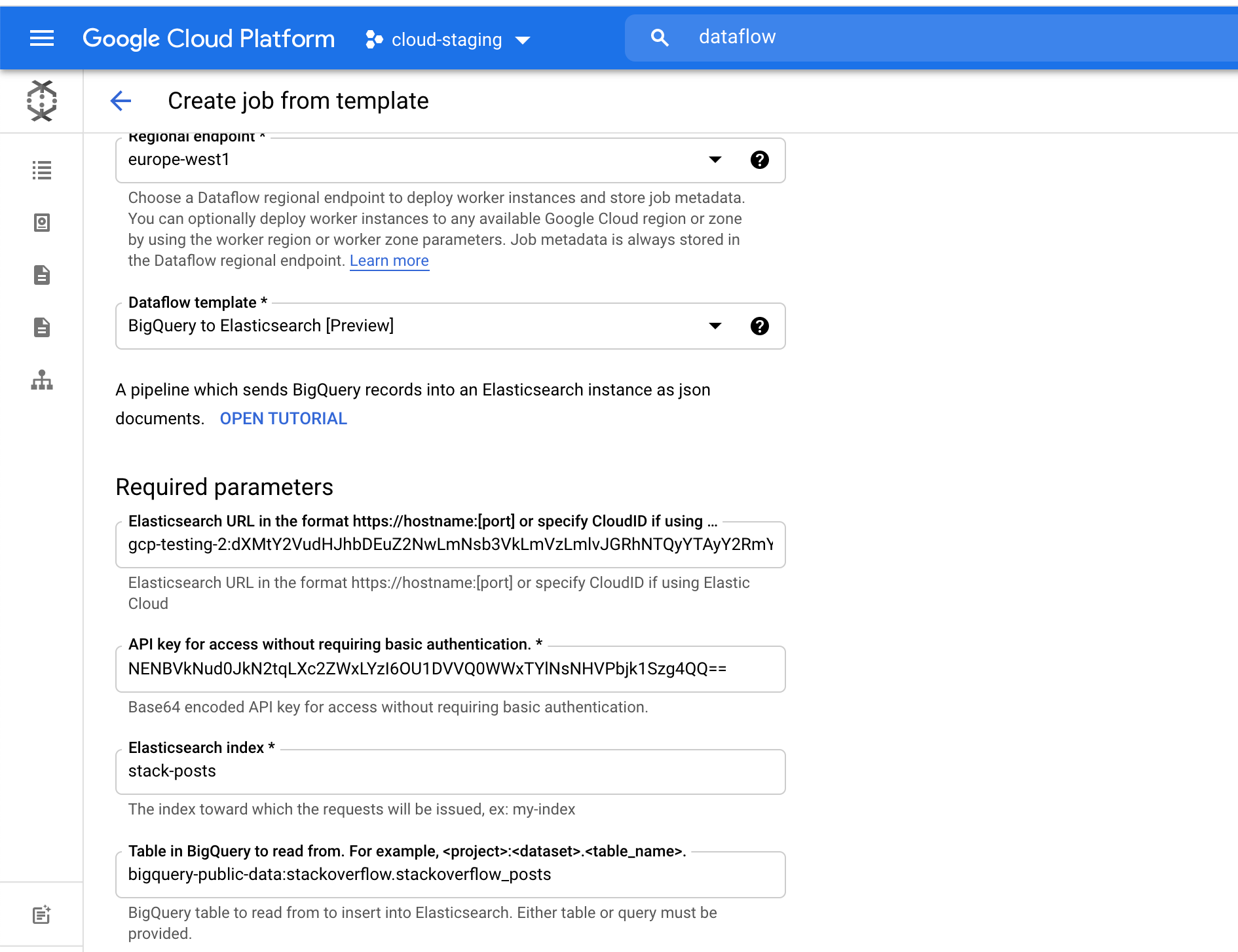1238x952 pixels.
Task: Click the BigQuery table helper text
Action: (422, 923)
